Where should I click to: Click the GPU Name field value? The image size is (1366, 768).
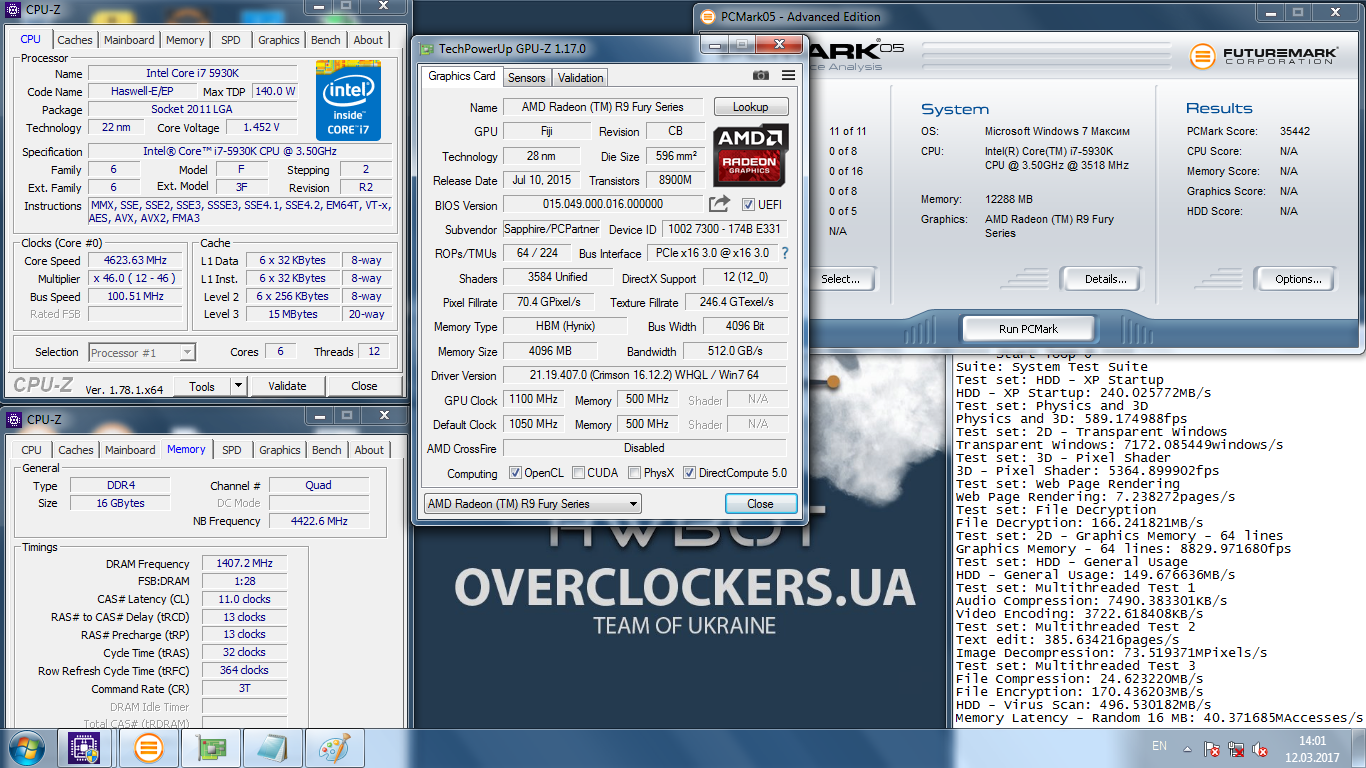tap(602, 107)
